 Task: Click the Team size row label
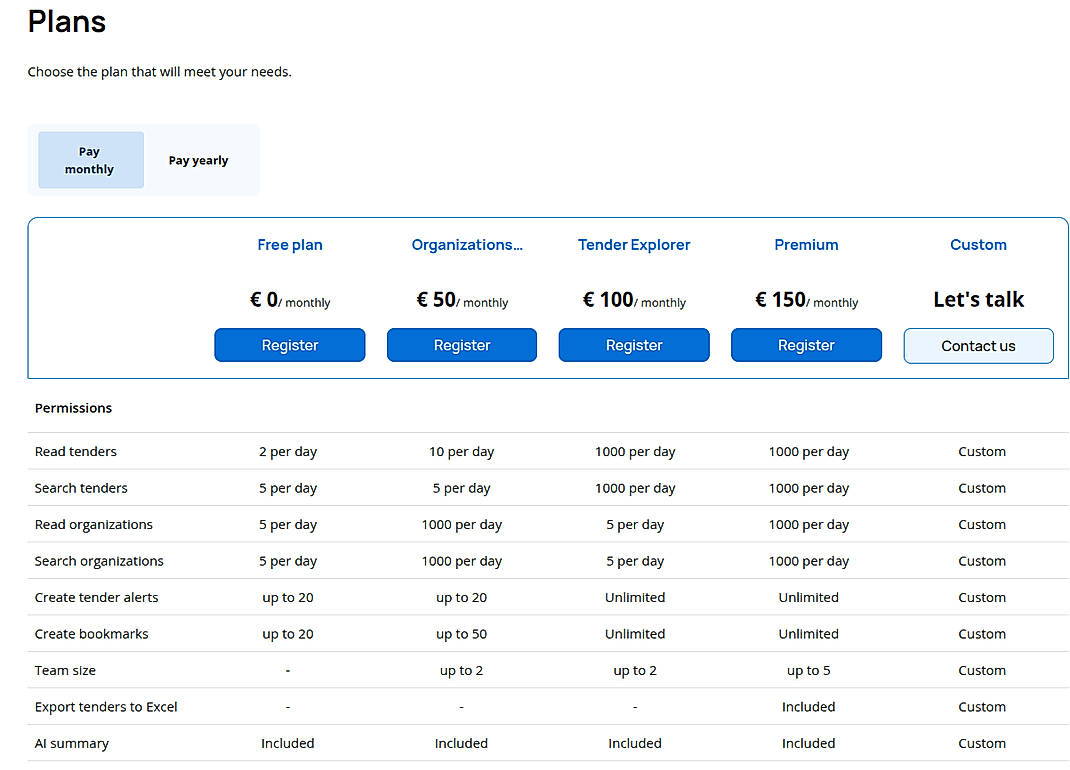click(66, 670)
